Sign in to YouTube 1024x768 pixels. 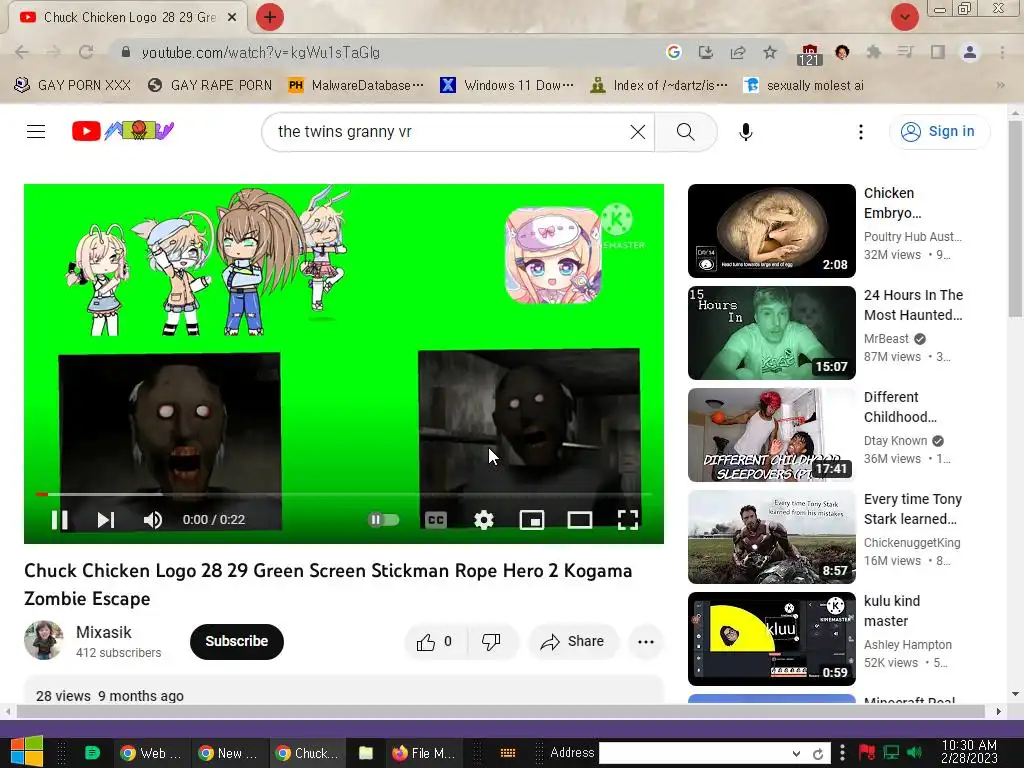point(938,131)
